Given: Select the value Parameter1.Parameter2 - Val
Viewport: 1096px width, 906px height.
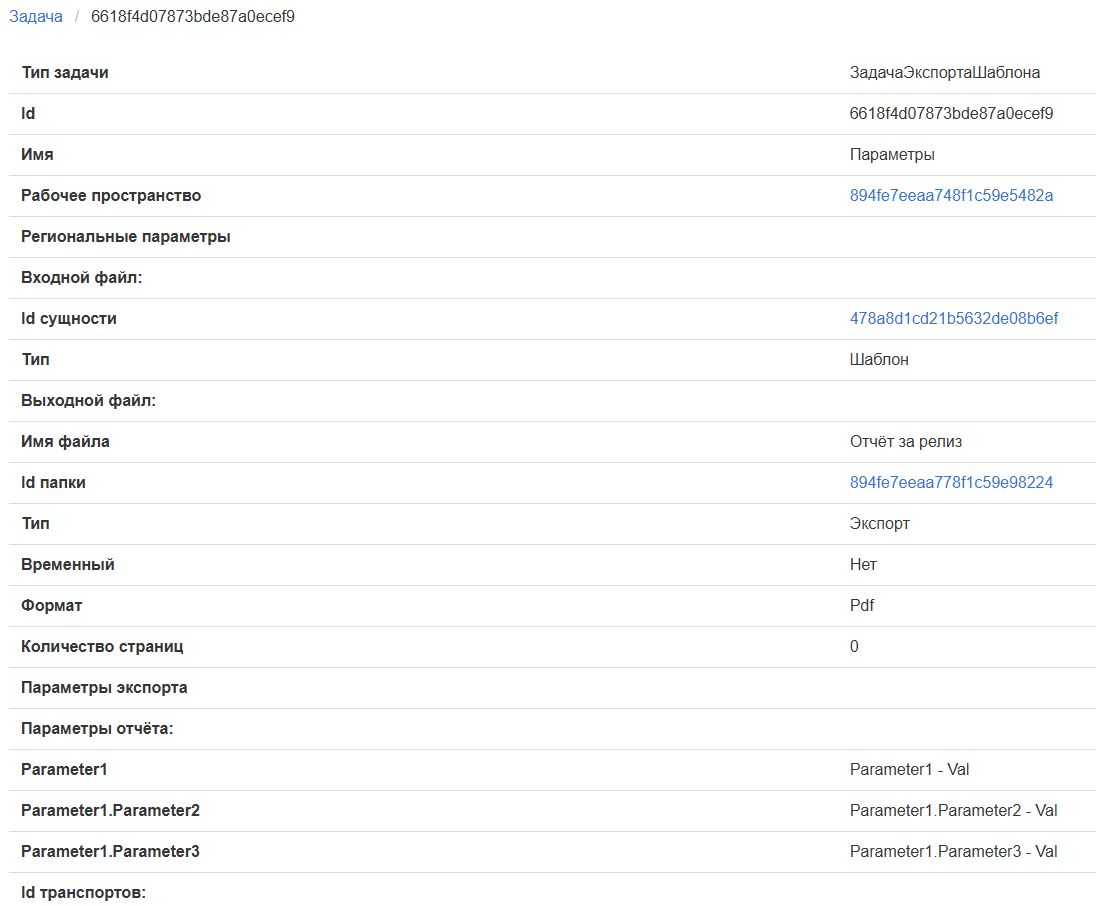Looking at the screenshot, I should (953, 810).
